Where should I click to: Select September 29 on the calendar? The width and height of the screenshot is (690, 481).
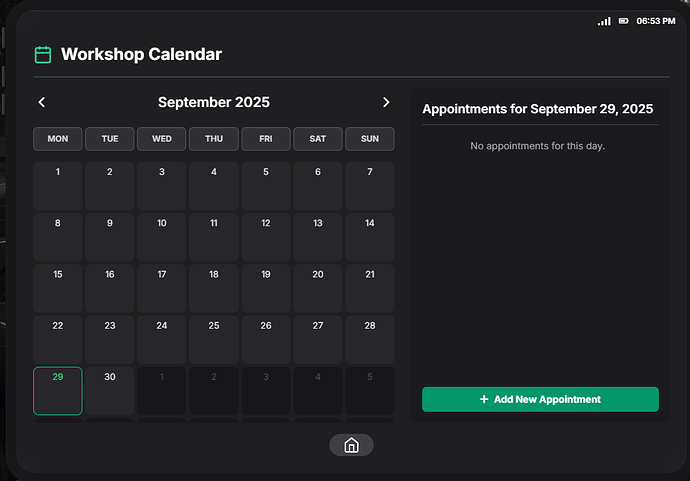pyautogui.click(x=58, y=390)
